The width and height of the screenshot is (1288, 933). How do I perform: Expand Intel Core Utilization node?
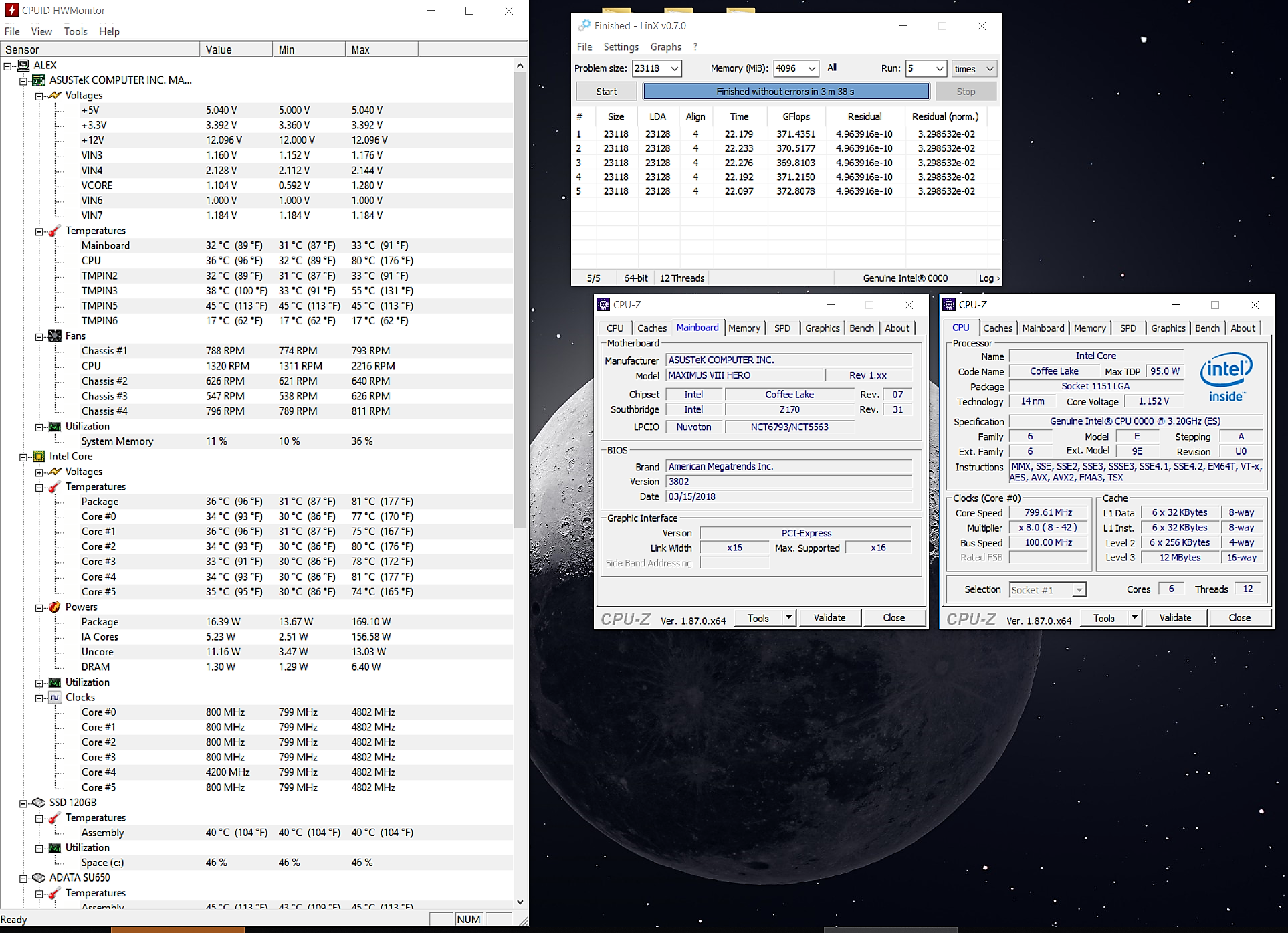pyautogui.click(x=39, y=683)
